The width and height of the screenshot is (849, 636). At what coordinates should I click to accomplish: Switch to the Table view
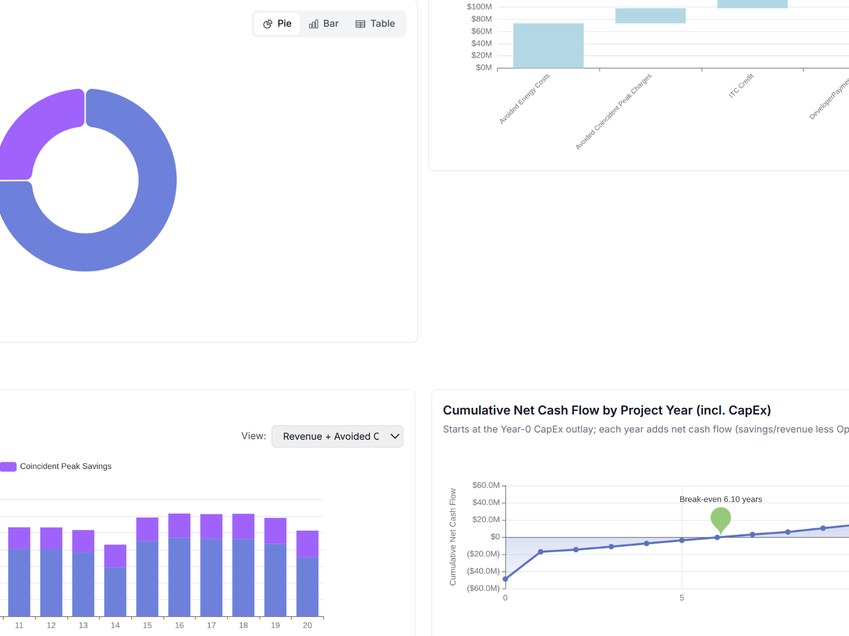pyautogui.click(x=375, y=24)
